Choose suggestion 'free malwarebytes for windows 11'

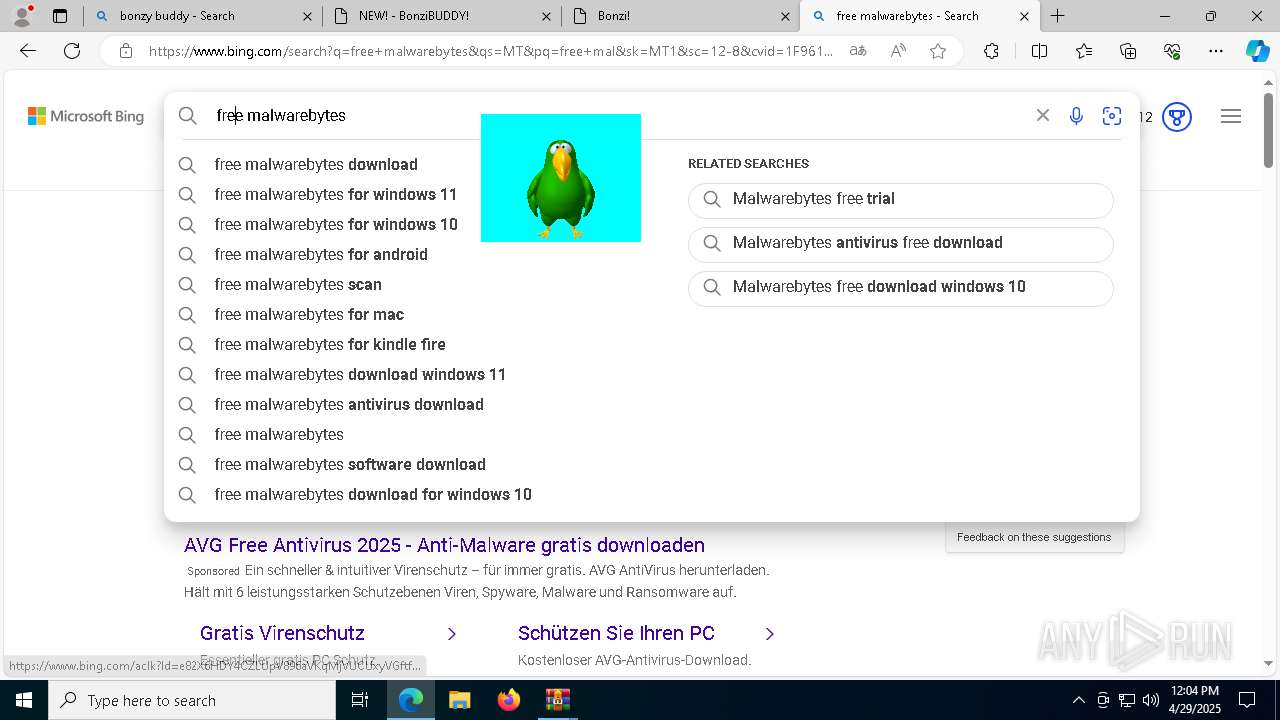point(335,194)
